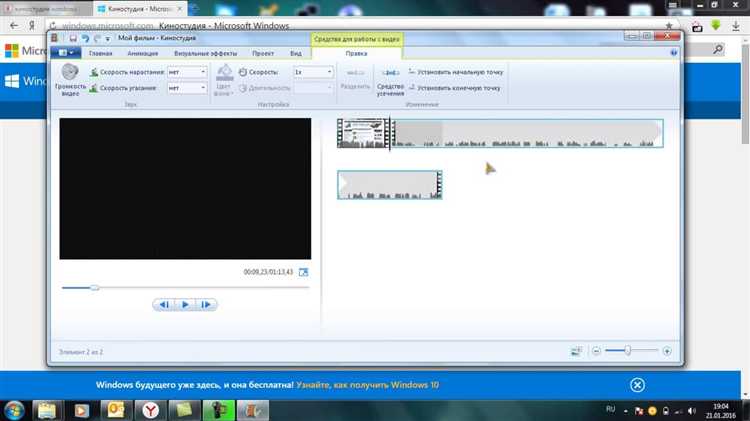The width and height of the screenshot is (750, 421).
Task: Open the background color (Цвет фона) picker
Action: click(224, 80)
